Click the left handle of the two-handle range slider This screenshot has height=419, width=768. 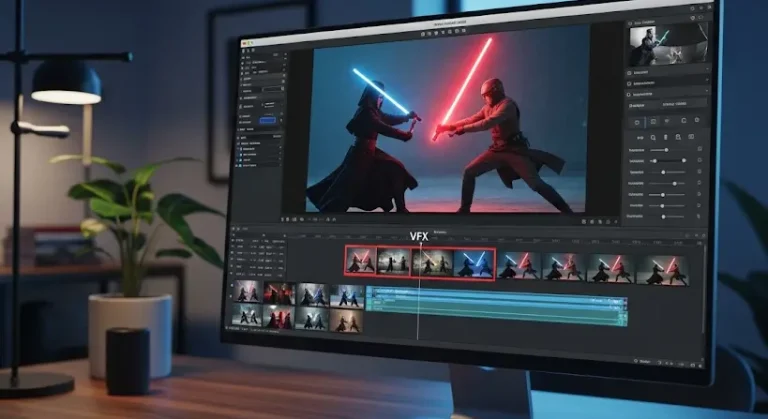coord(655,161)
